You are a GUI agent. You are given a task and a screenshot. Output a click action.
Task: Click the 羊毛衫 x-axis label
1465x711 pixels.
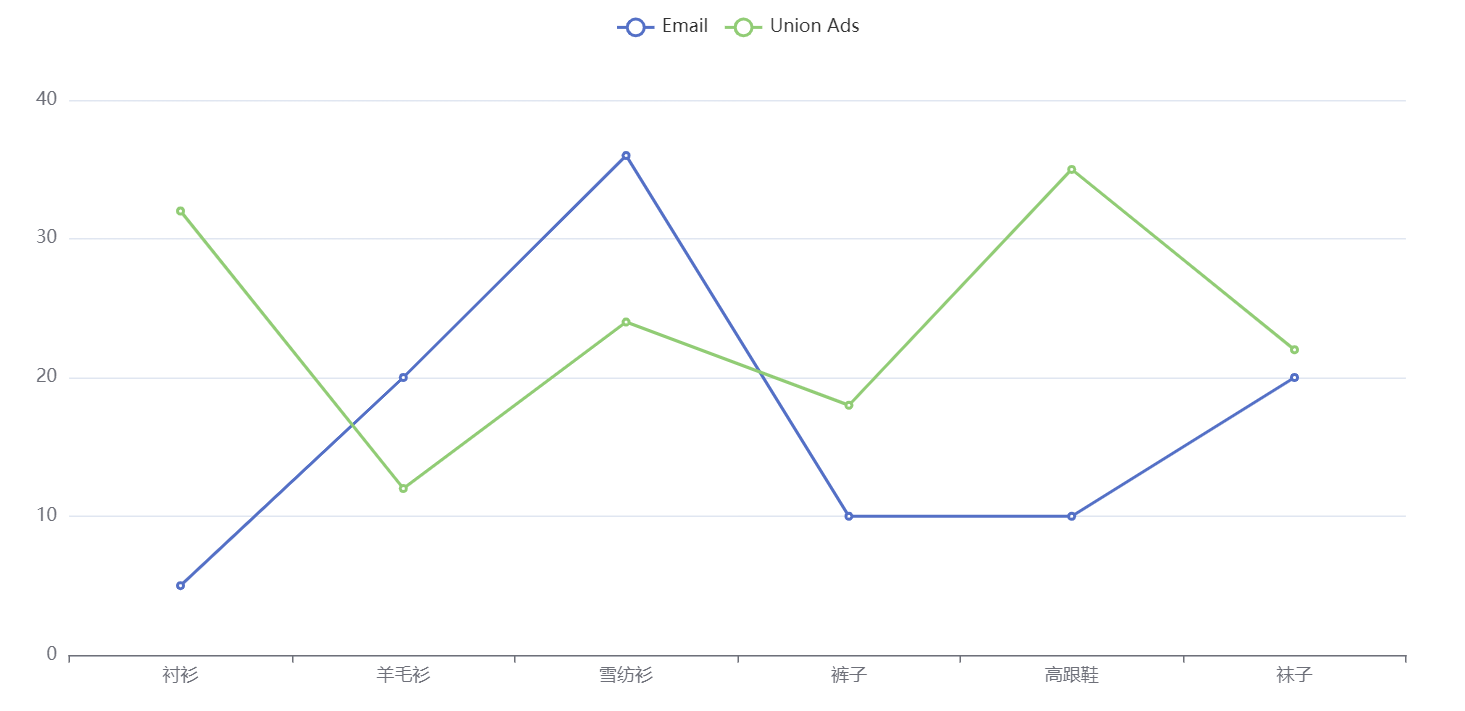[x=403, y=675]
